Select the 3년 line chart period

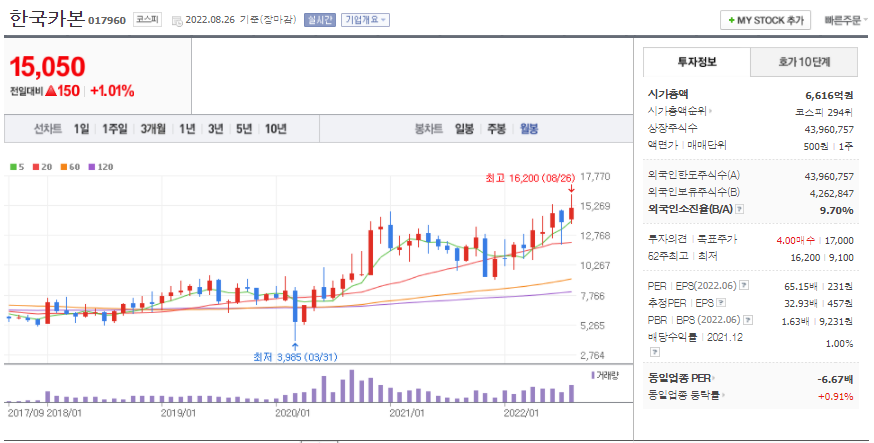[x=215, y=129]
